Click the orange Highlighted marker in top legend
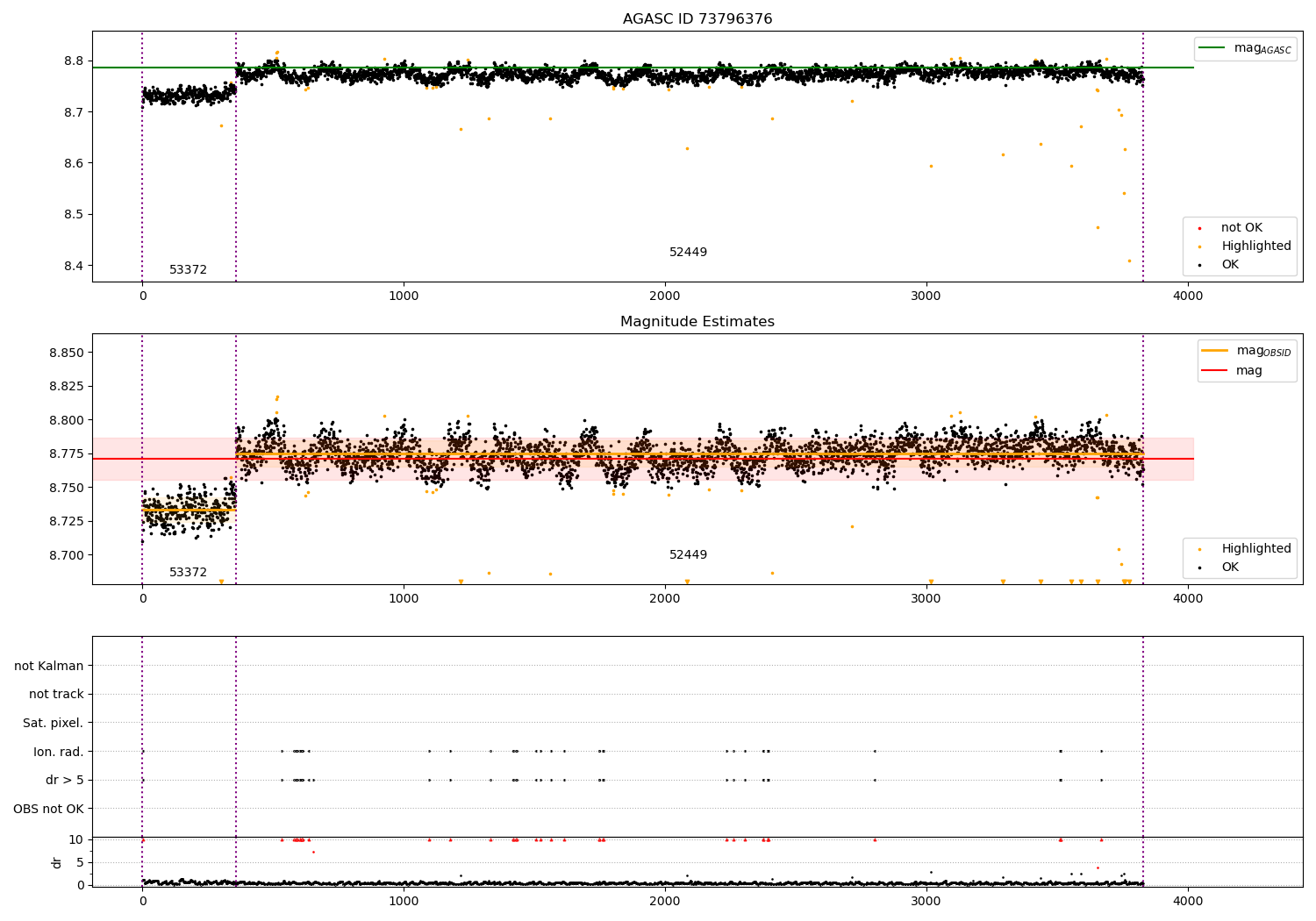 (1199, 247)
